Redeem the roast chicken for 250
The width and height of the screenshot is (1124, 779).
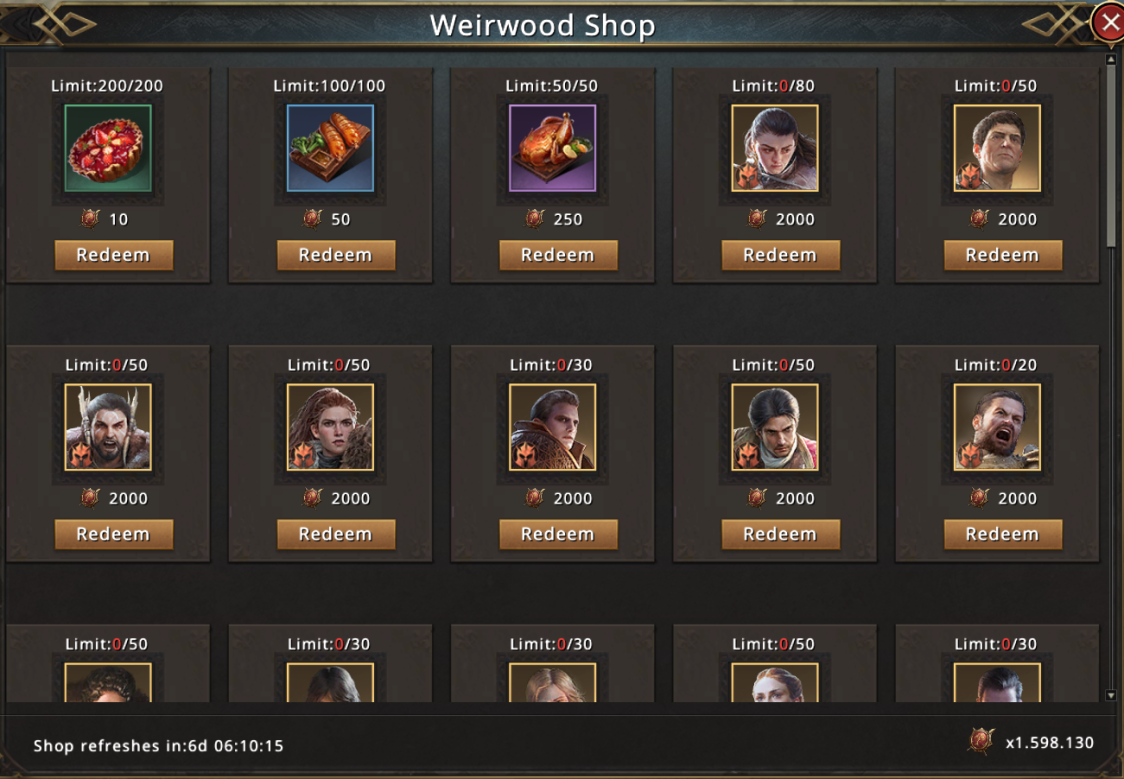click(x=558, y=255)
